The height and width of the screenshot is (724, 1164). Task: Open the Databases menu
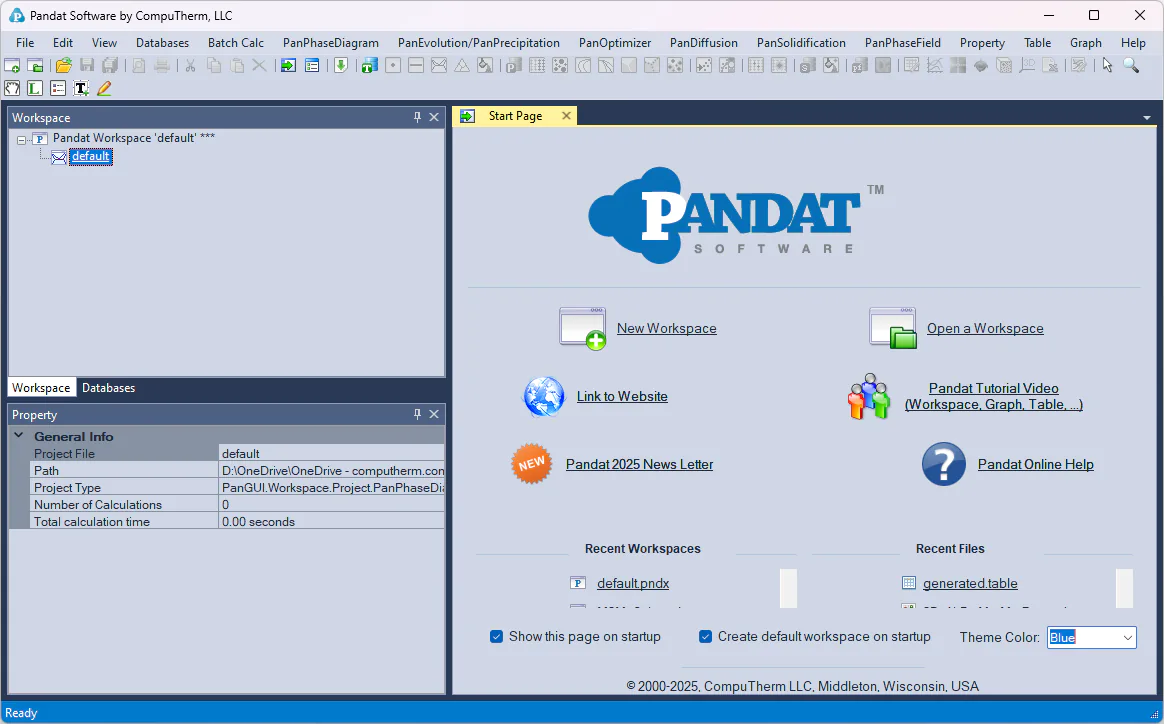[163, 42]
